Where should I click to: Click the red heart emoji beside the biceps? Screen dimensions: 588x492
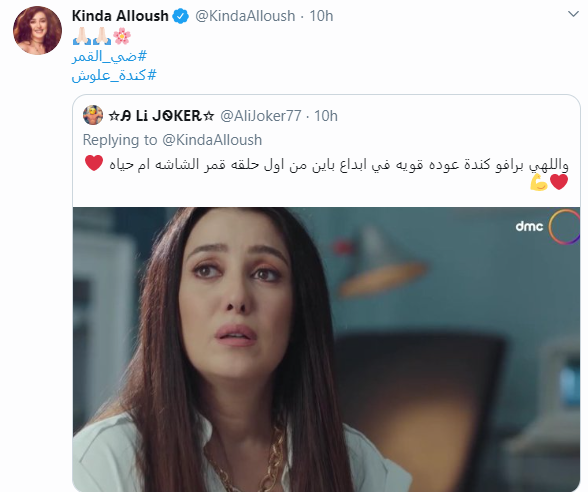(x=559, y=182)
